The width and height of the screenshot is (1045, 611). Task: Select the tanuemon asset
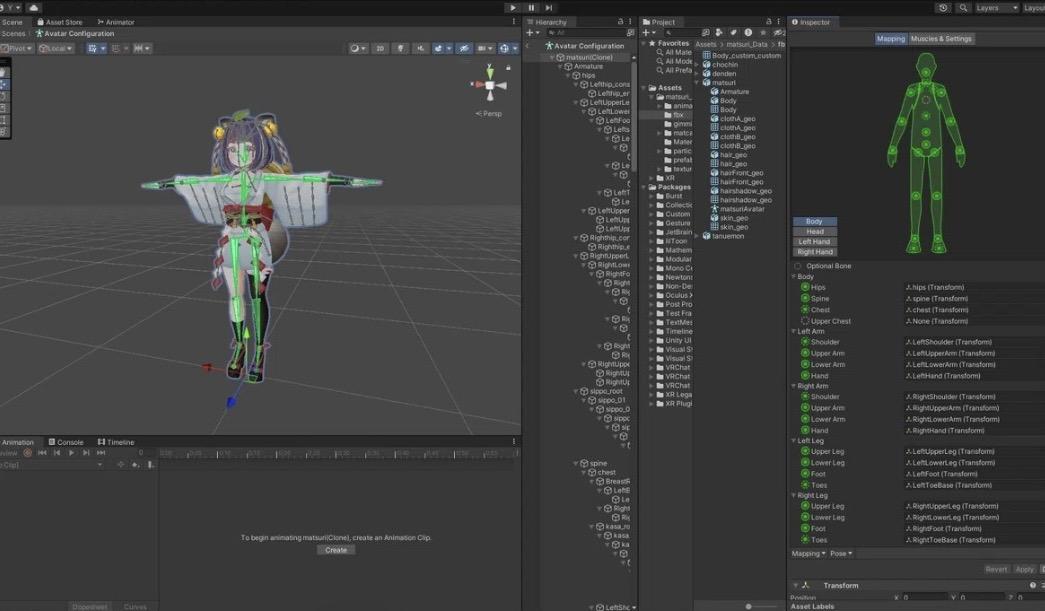(x=722, y=237)
